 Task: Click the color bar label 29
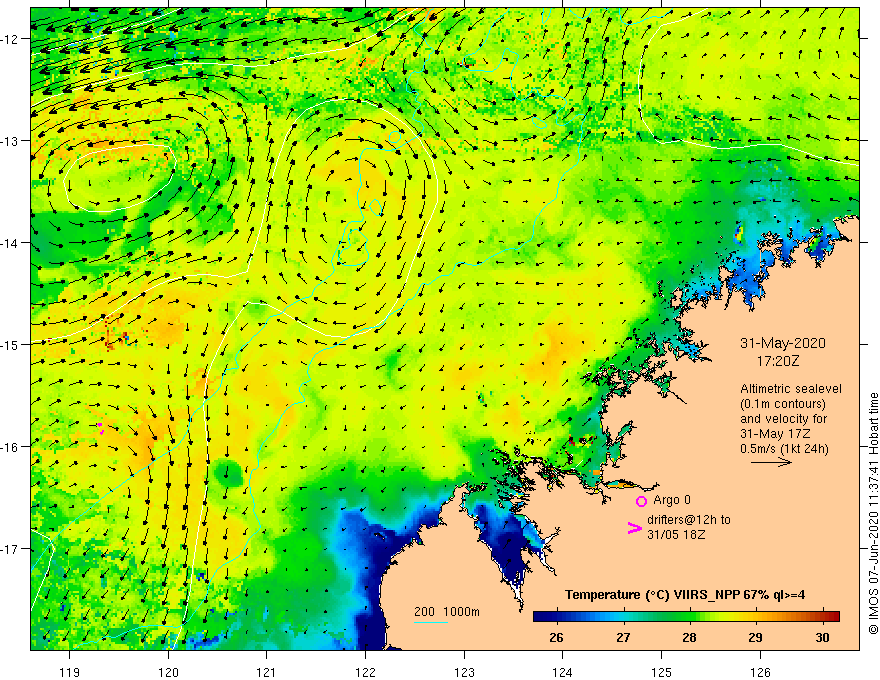(755, 638)
